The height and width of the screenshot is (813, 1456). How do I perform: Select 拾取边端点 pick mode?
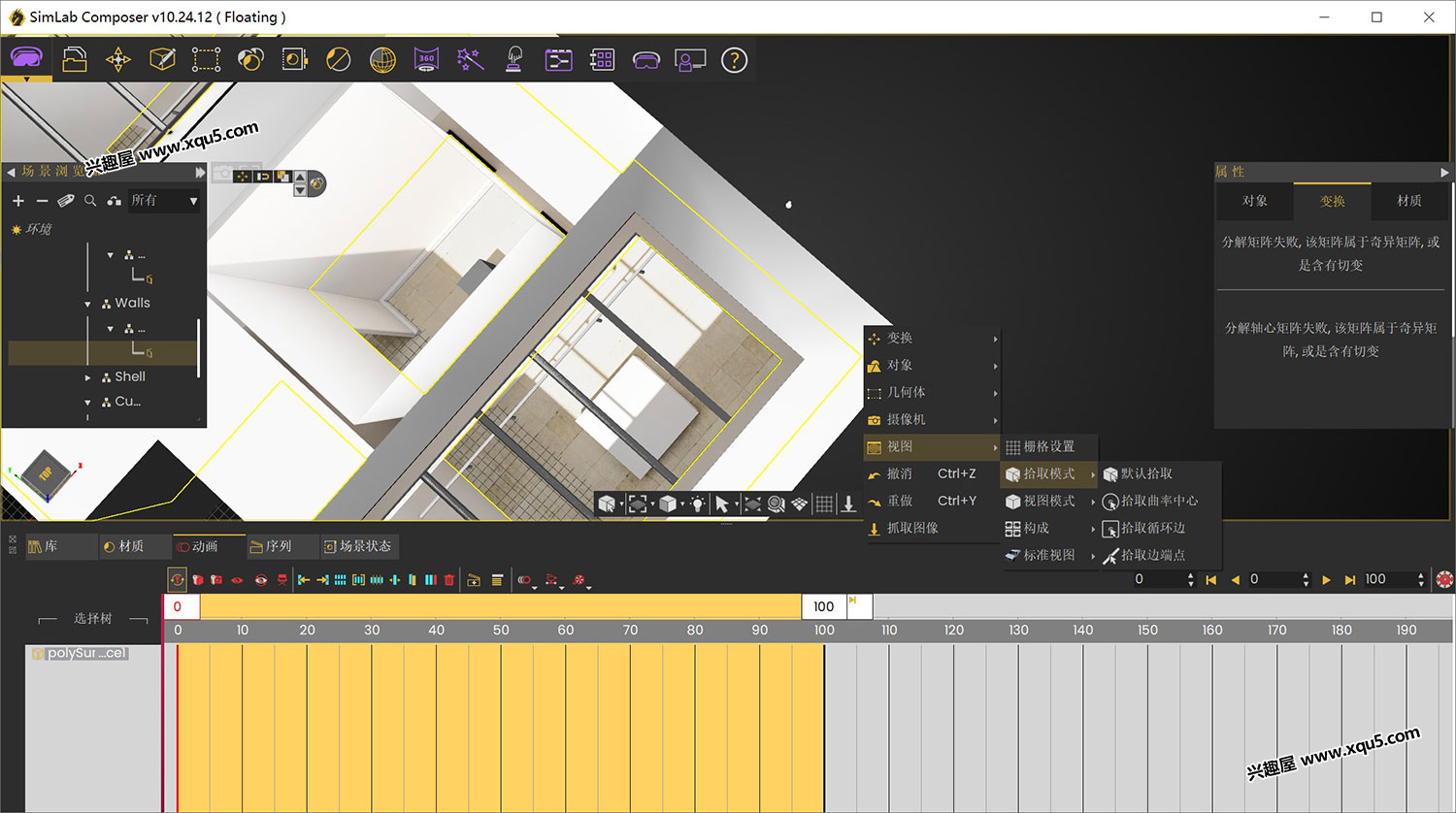1160,556
